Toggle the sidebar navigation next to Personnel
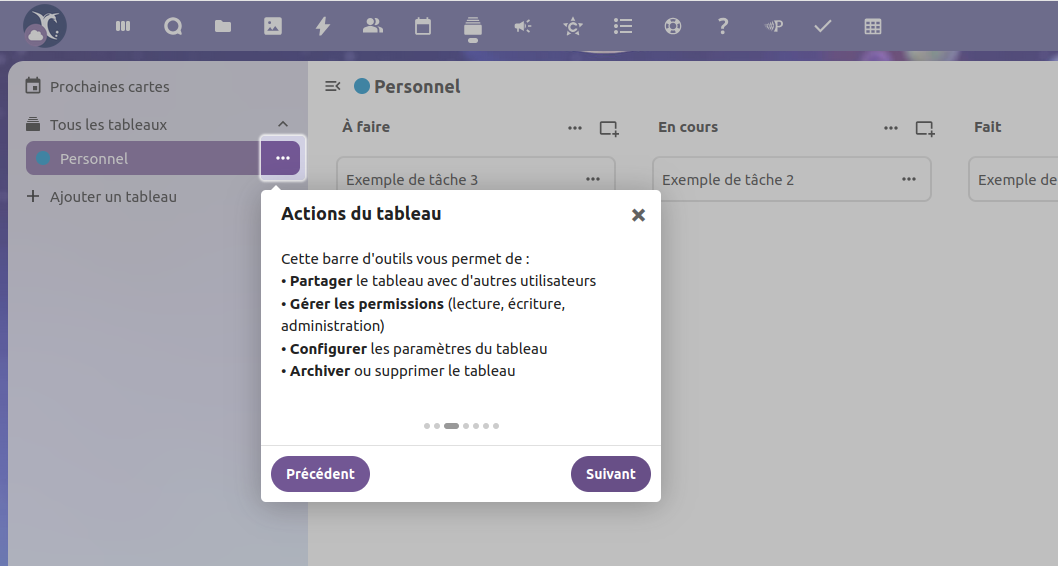Screen dimensions: 1058x566 click(333, 87)
